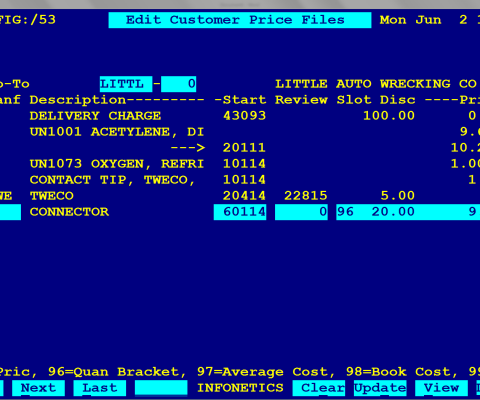Select the UN1073 OXYGEN, REFRI row

click(x=117, y=164)
